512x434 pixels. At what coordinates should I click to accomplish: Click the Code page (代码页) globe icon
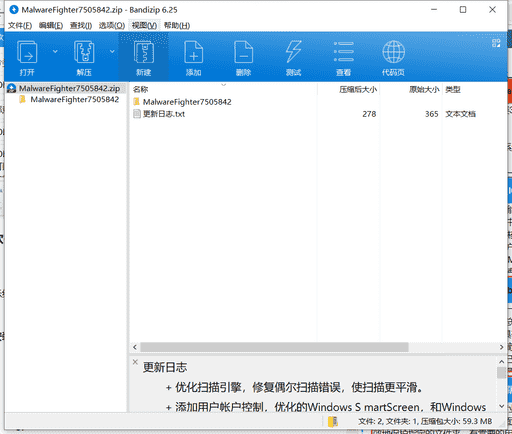(393, 52)
